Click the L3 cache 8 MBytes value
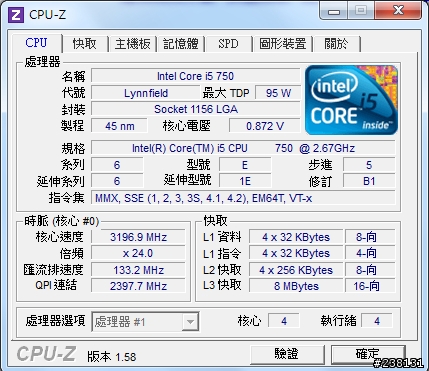 [296, 286]
